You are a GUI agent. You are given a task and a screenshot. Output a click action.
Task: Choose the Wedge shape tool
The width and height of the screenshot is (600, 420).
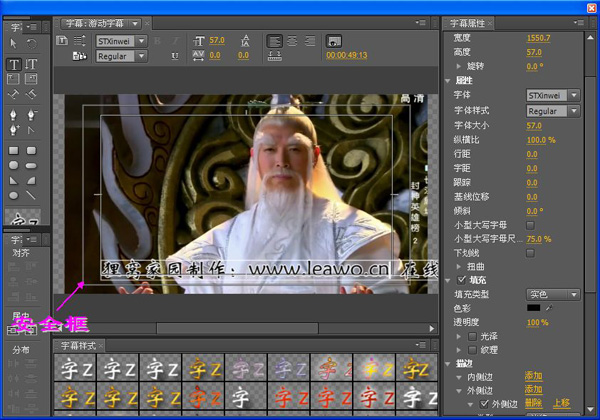coord(13,181)
